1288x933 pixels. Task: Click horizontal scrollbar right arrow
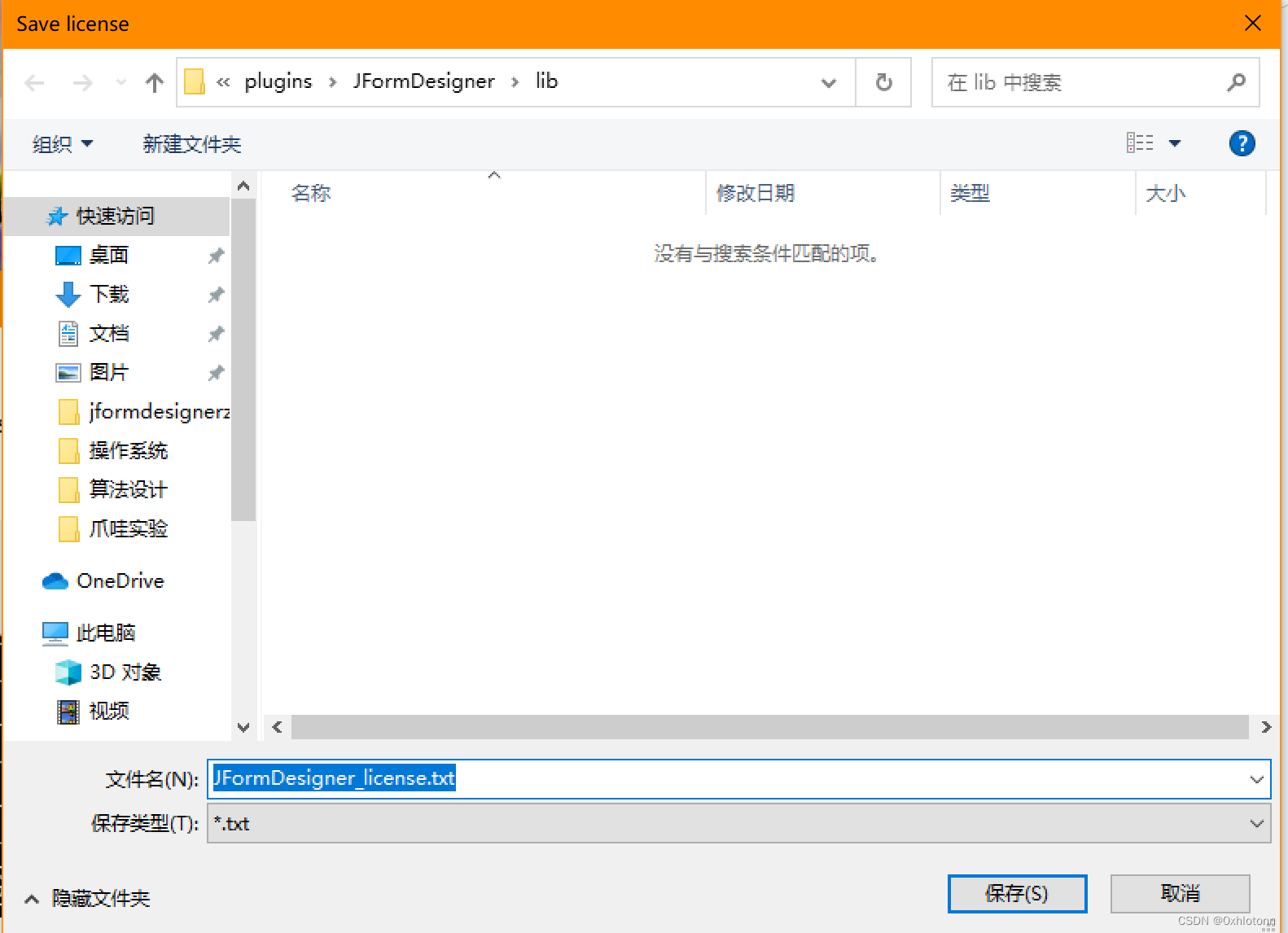[x=1266, y=727]
